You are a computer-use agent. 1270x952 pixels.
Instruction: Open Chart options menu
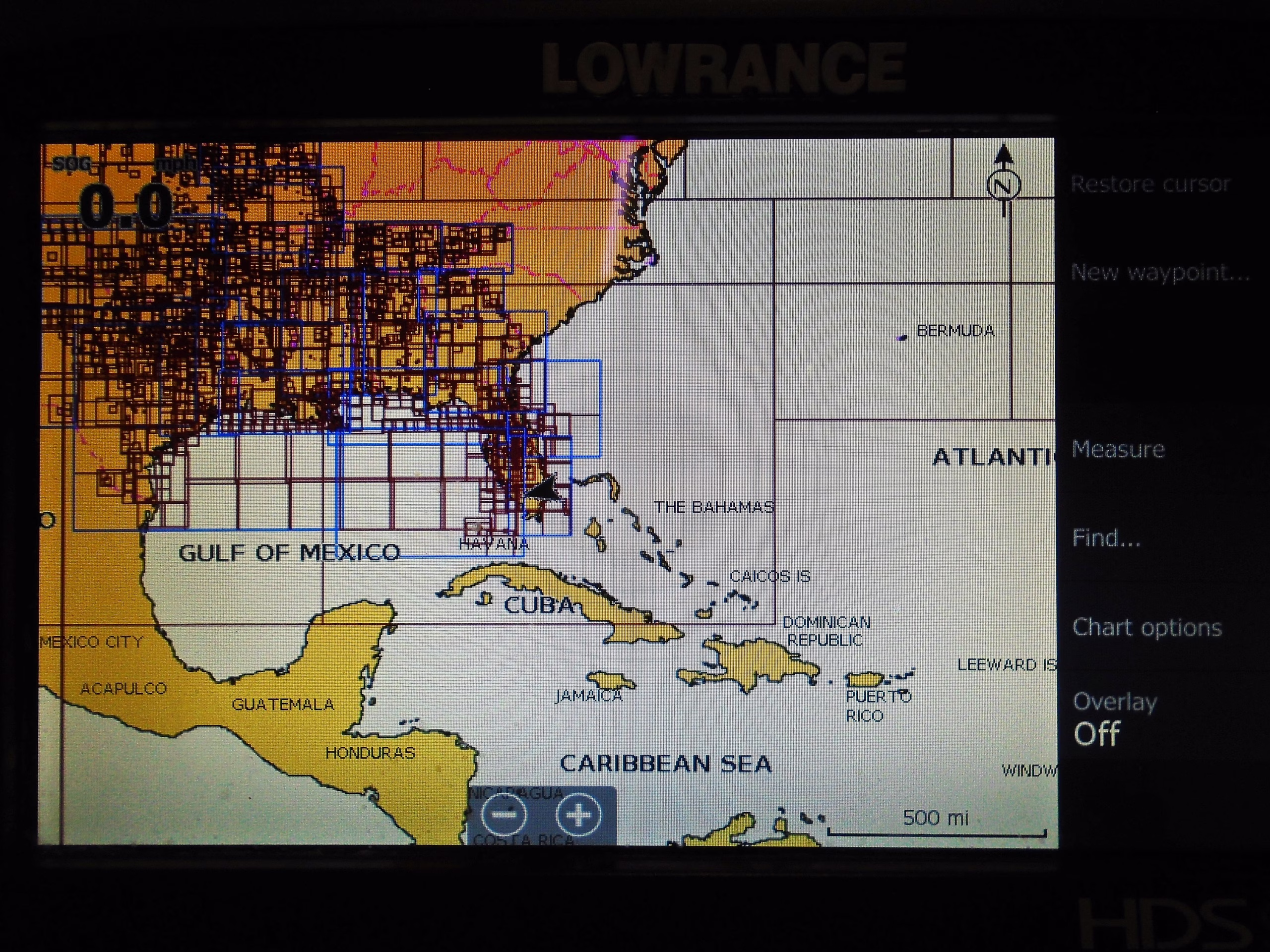1147,628
